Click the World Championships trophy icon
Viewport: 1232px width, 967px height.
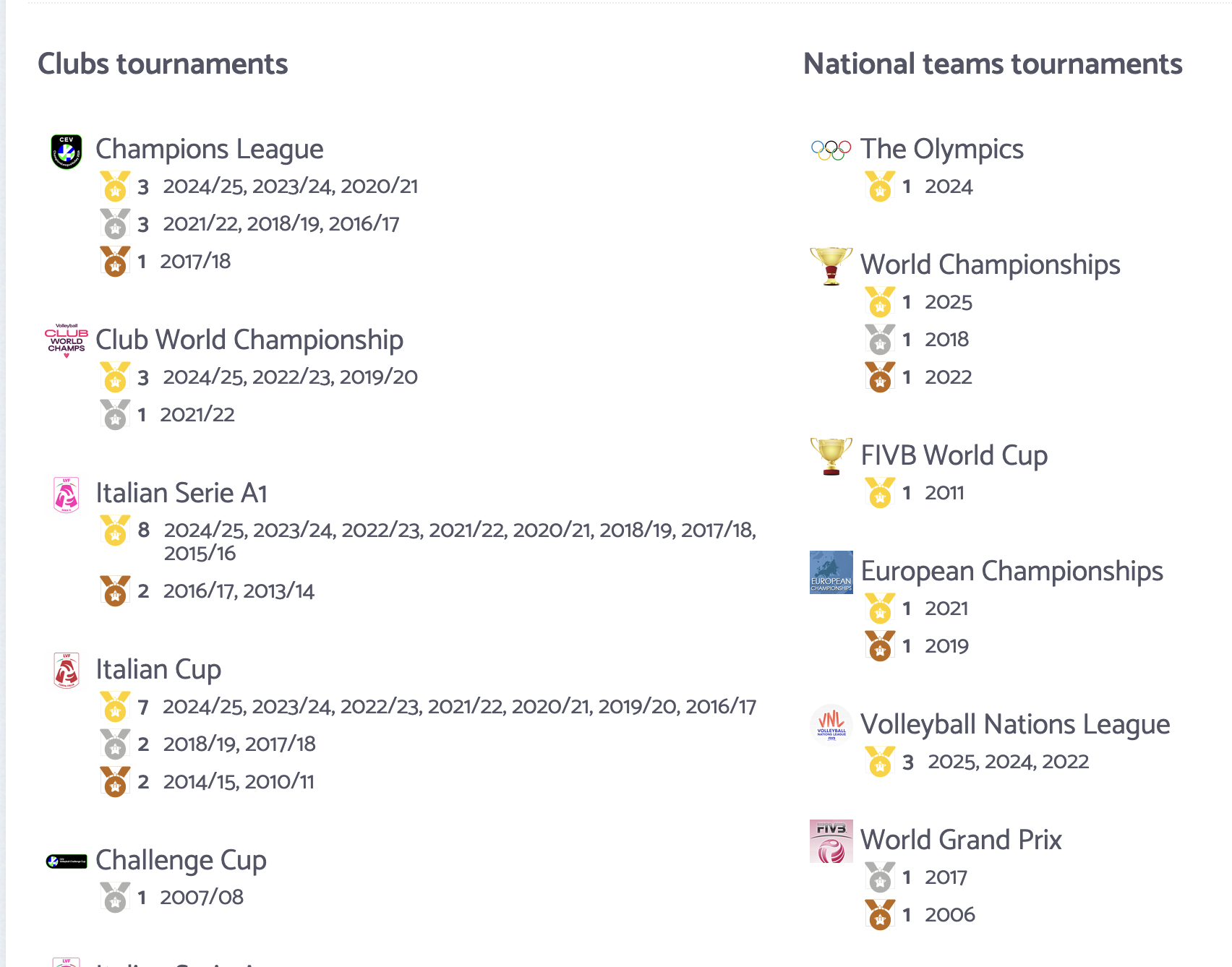pos(831,266)
